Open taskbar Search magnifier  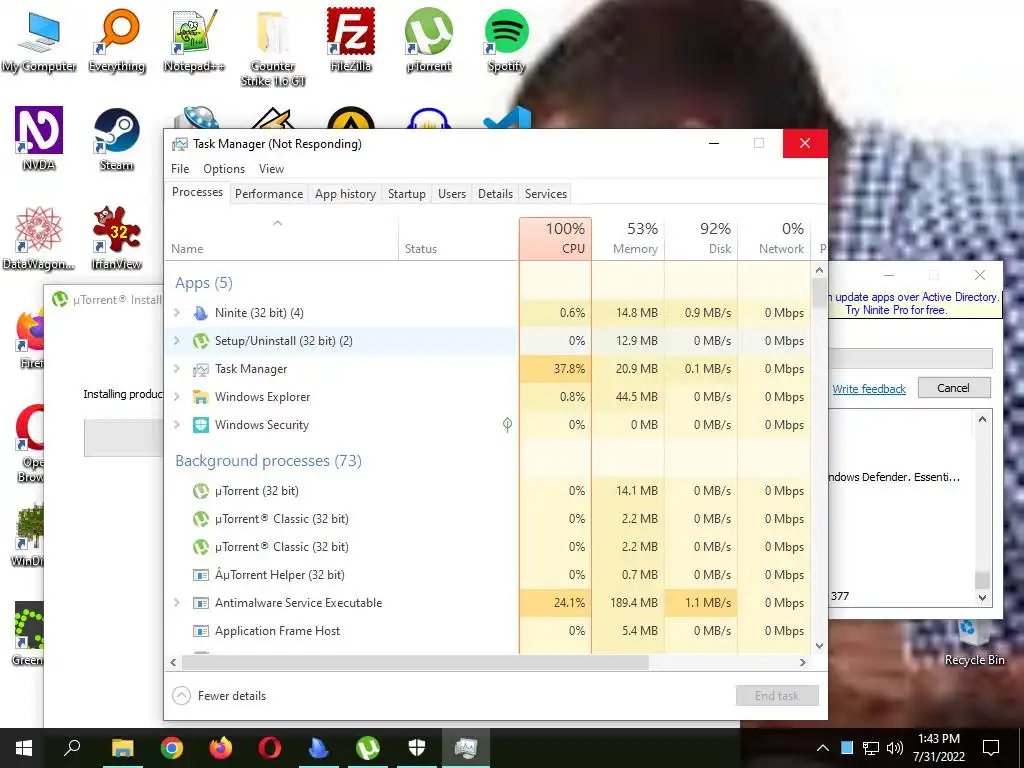click(72, 748)
